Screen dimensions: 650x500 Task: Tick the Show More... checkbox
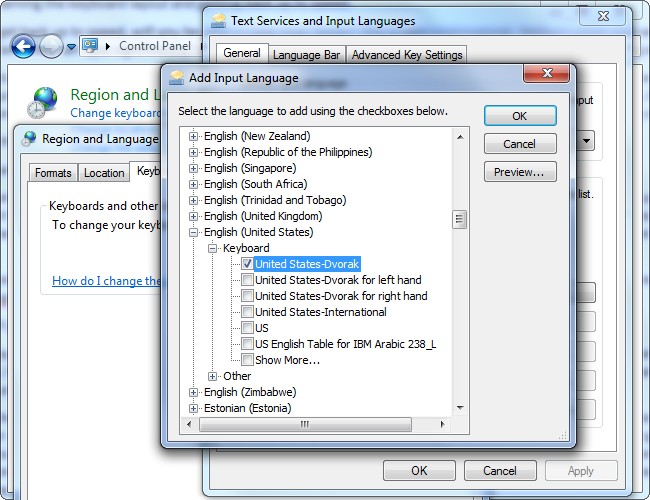point(247,359)
